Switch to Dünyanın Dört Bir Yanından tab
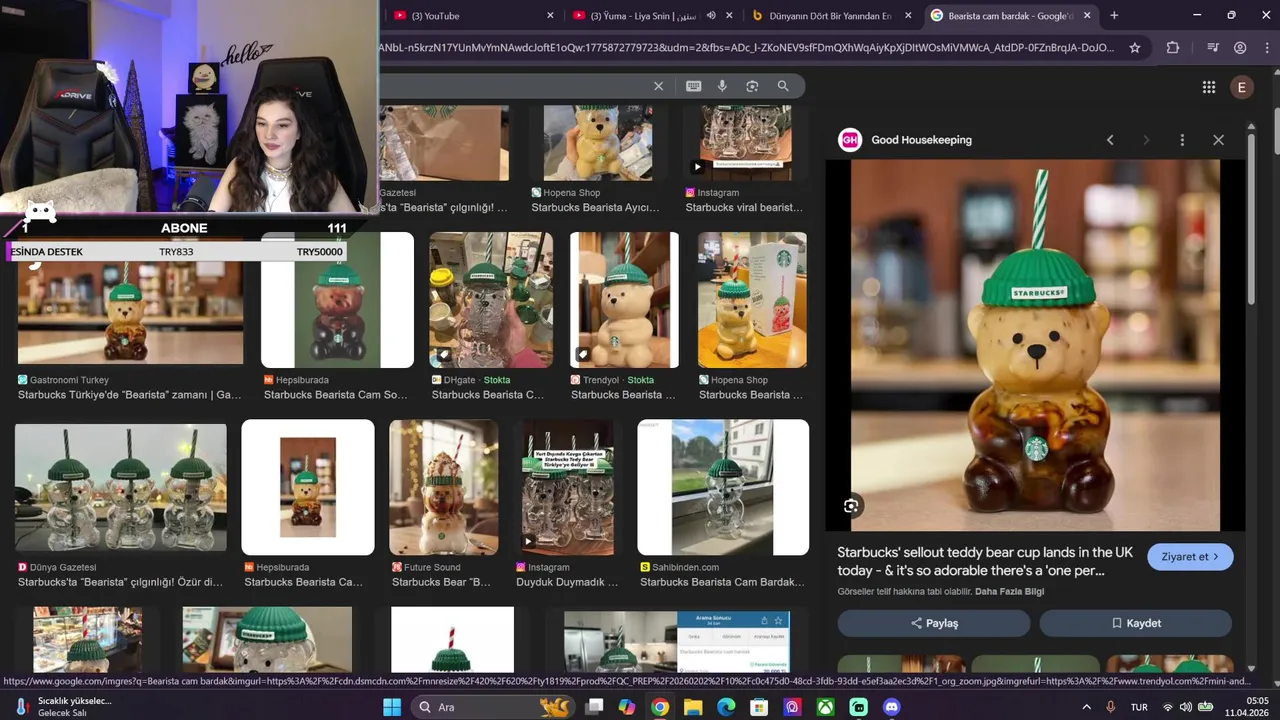This screenshot has width=1280, height=720. [830, 16]
